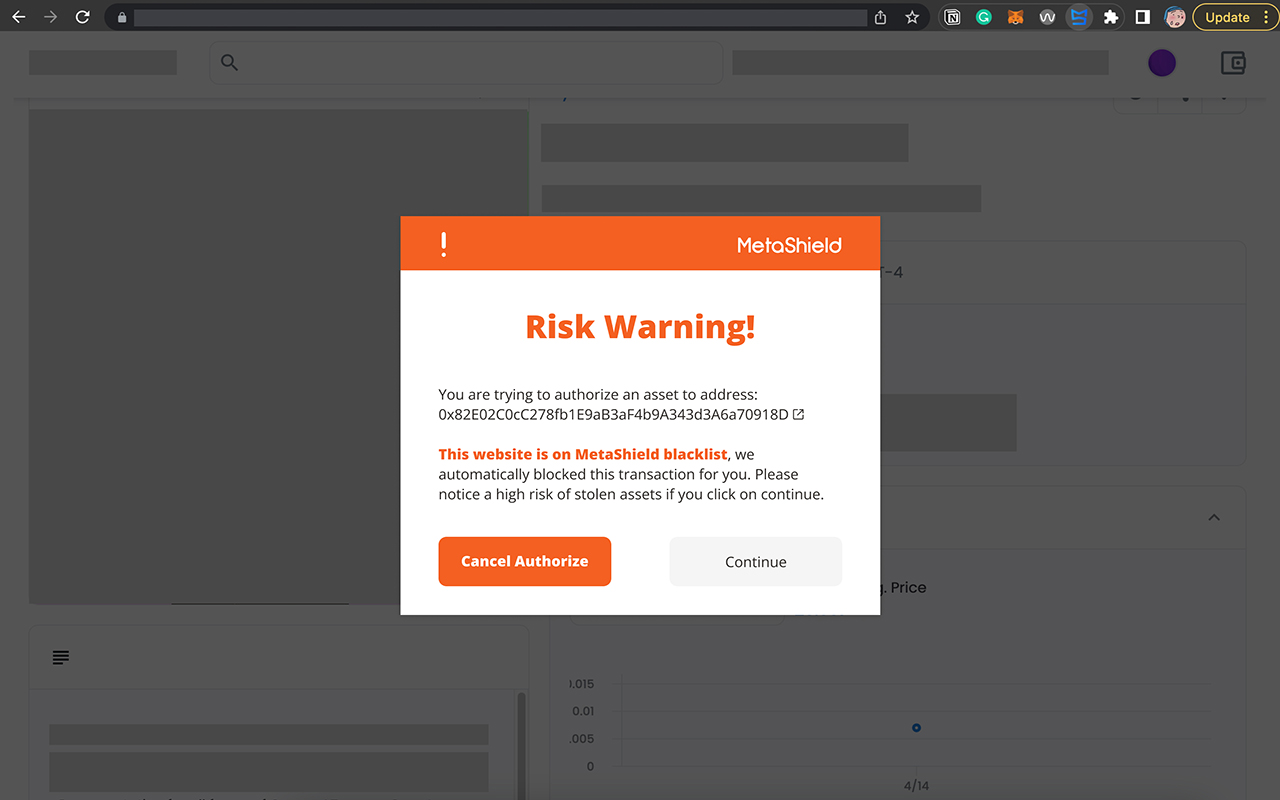Open the MetaMask fox extension
Screen dimensions: 1280x800
pyautogui.click(x=1015, y=17)
